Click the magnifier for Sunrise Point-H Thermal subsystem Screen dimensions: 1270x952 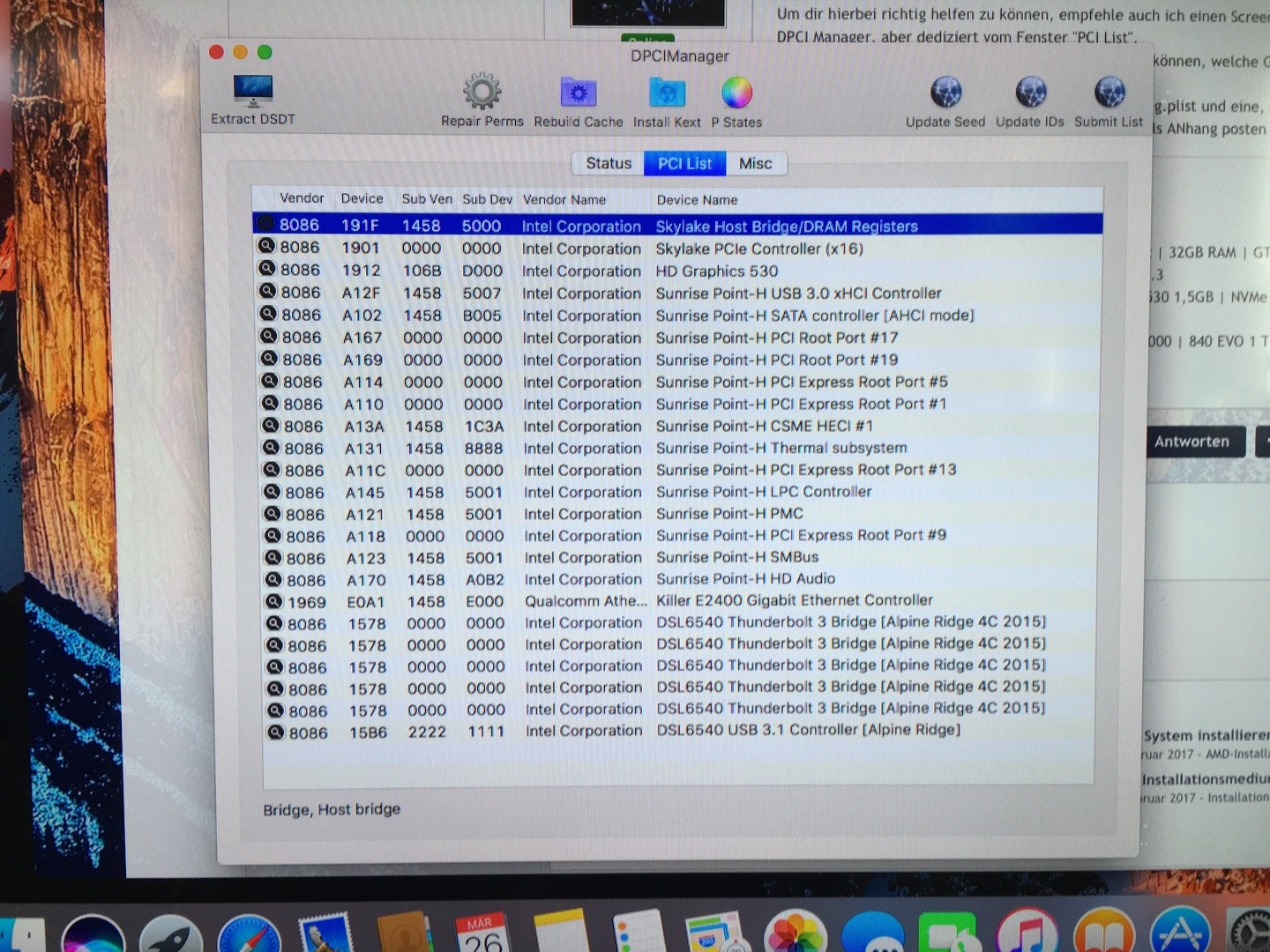271,447
